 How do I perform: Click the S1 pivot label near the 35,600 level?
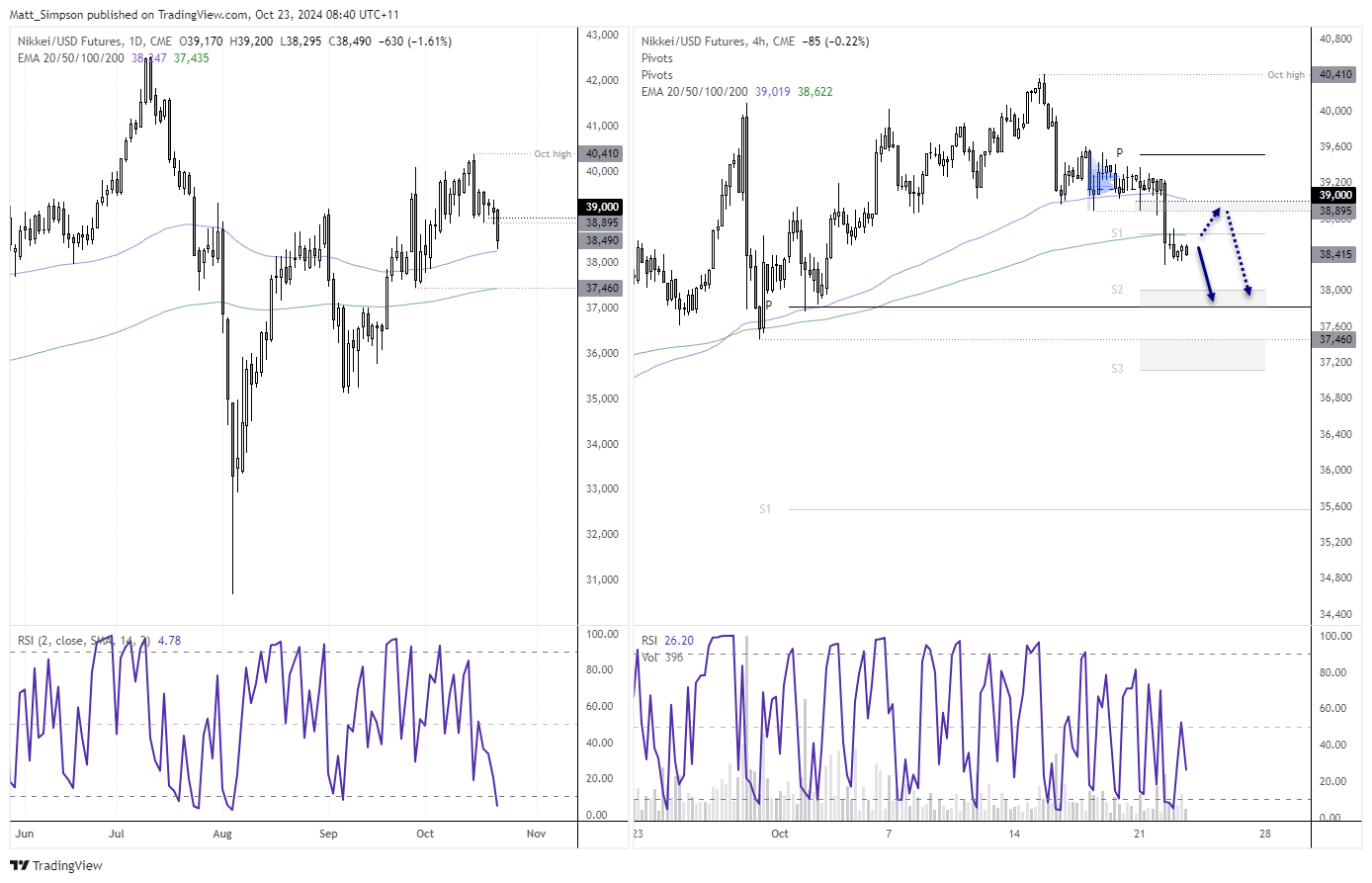[x=765, y=509]
